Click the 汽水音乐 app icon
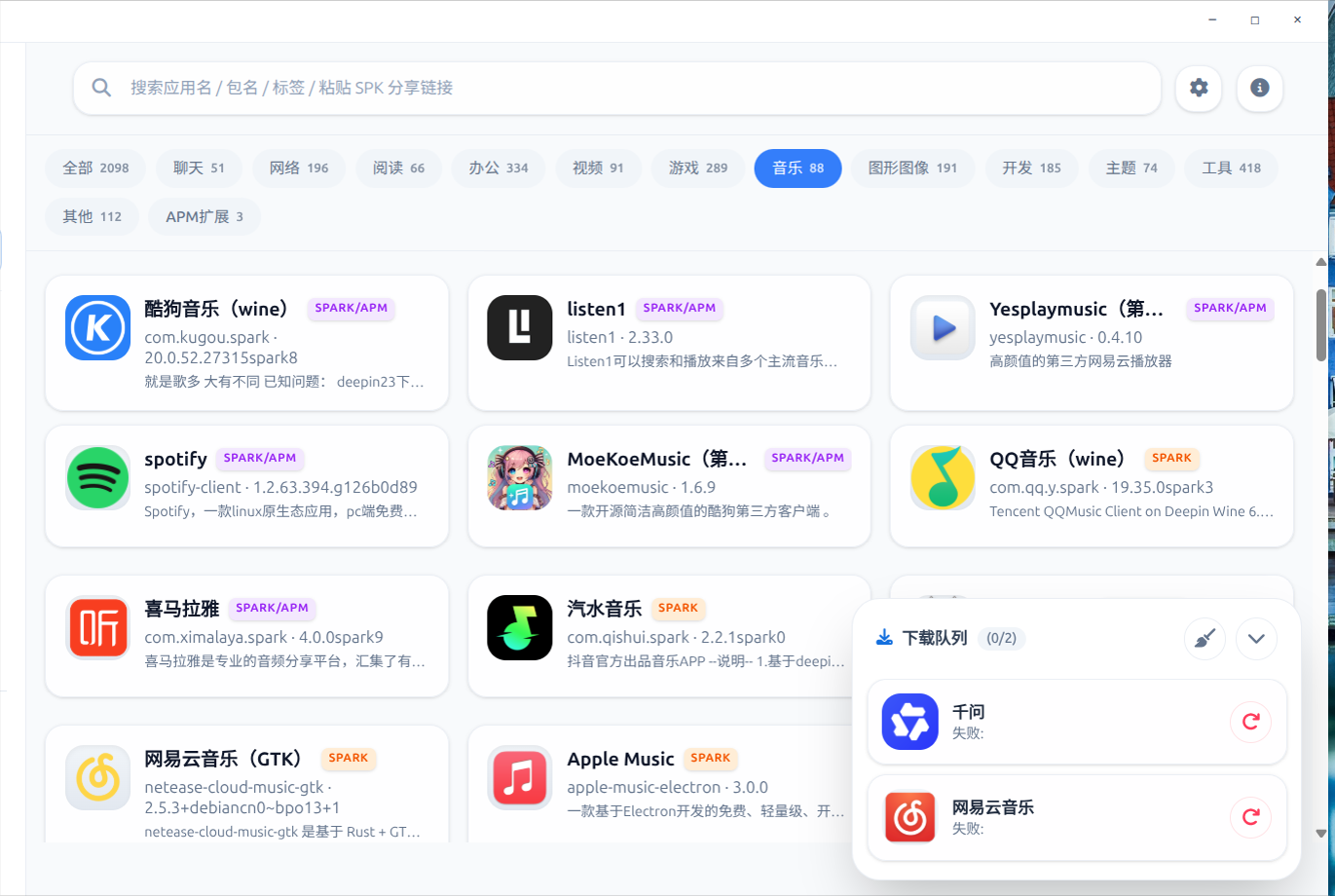The height and width of the screenshot is (896, 1335). coord(520,628)
